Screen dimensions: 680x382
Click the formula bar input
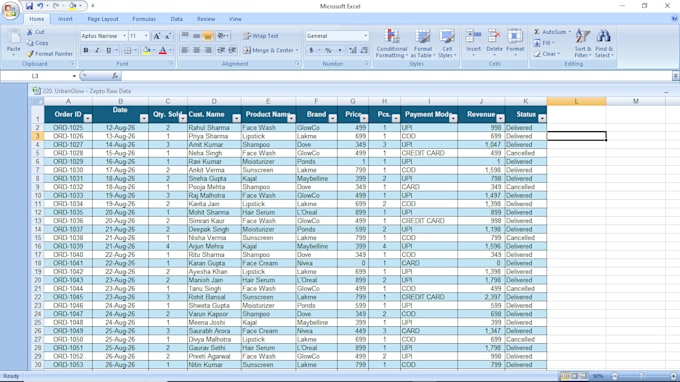coord(396,76)
